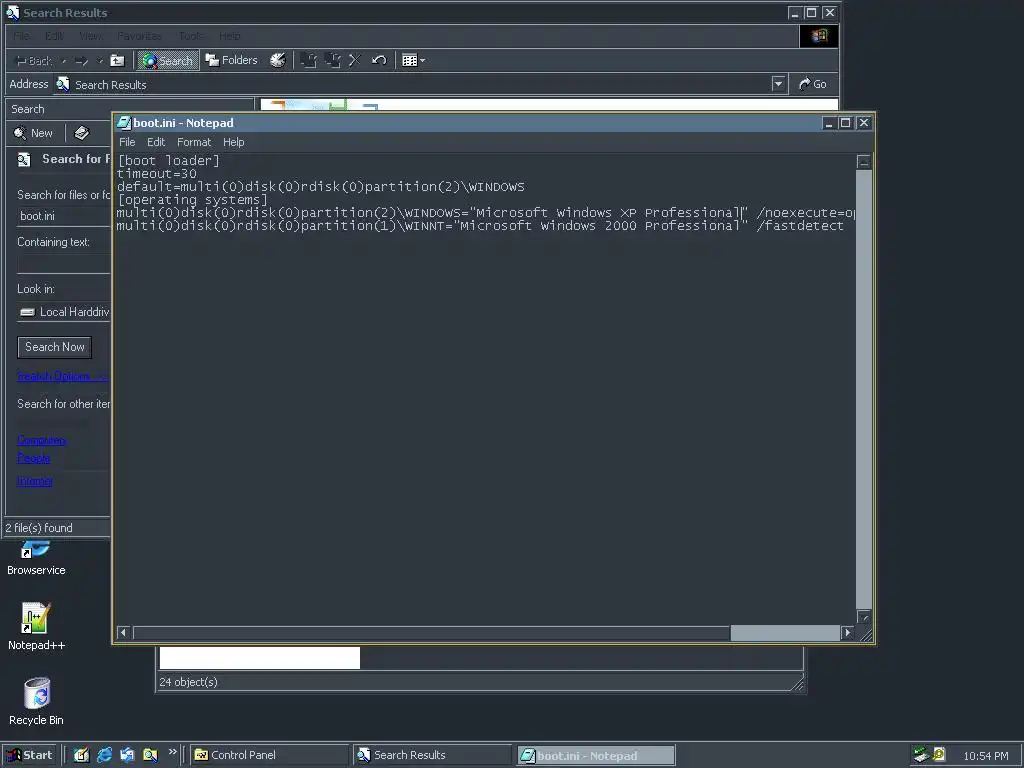Click Computers link in Search pane
Screen dimensions: 1024x768
tap(41, 440)
